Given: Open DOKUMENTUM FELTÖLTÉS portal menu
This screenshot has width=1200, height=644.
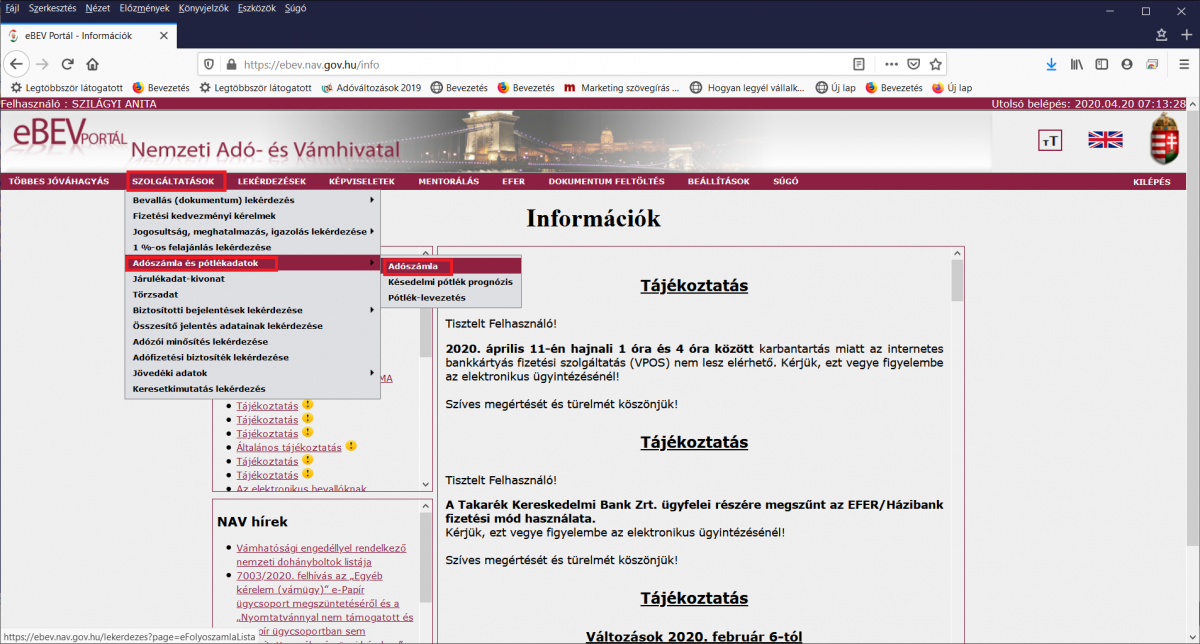Looking at the screenshot, I should coord(606,181).
